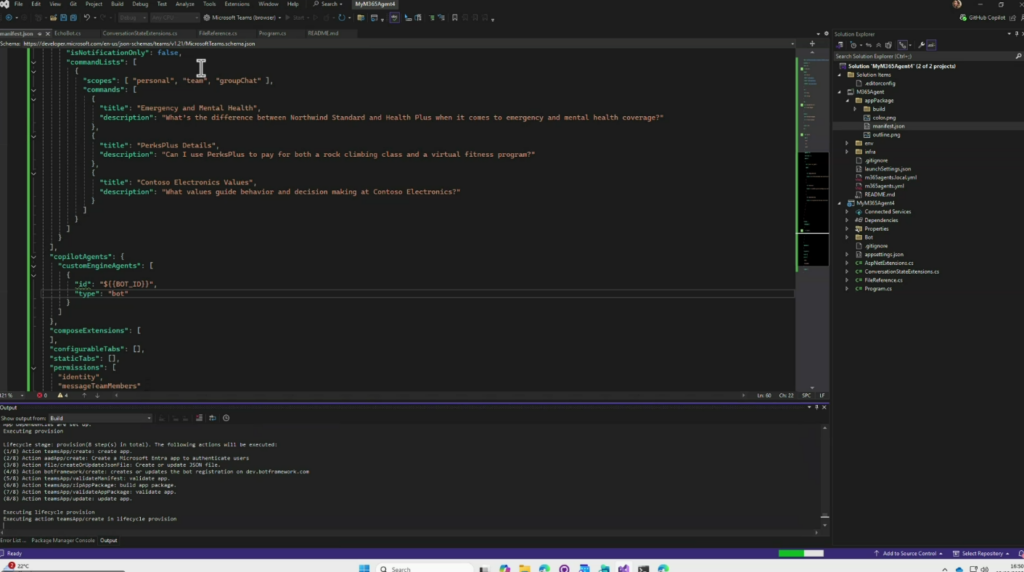This screenshot has height=572, width=1024.
Task: Go to previous issue up arrow
Action: point(84,395)
